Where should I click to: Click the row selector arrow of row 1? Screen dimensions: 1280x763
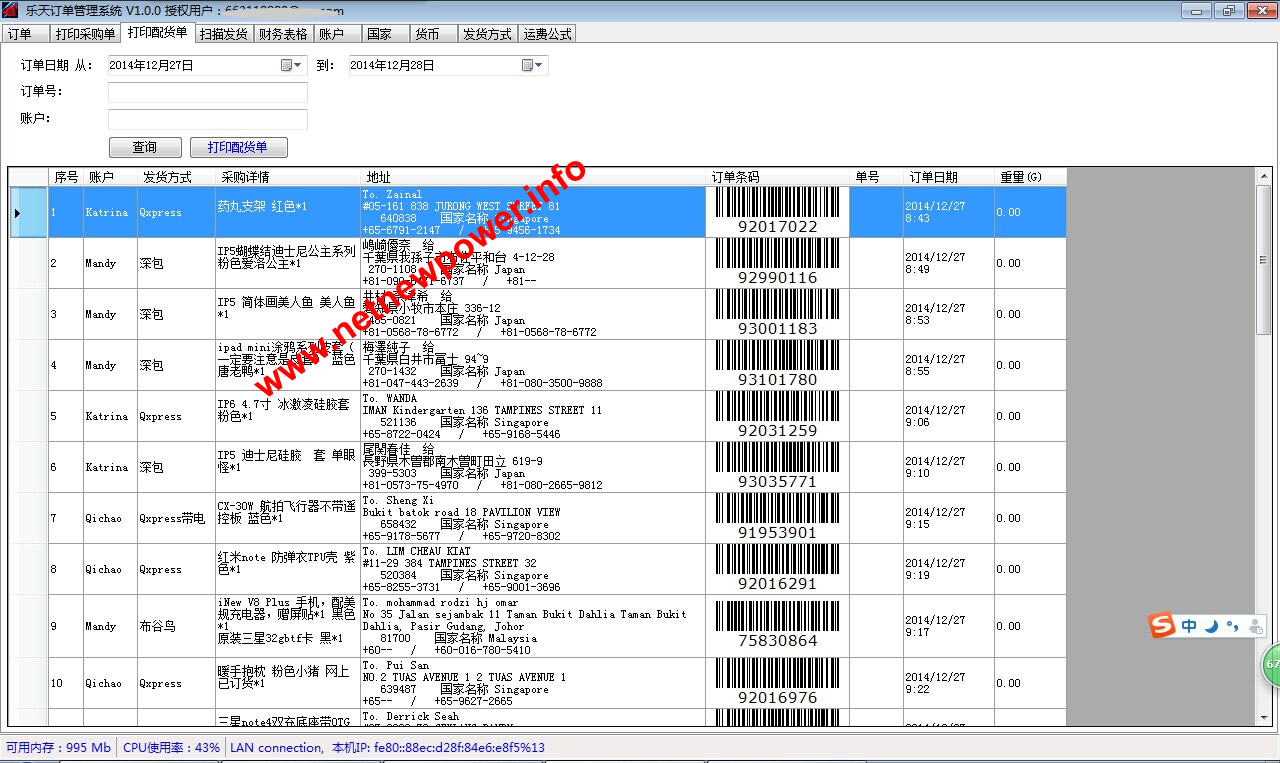pyautogui.click(x=28, y=212)
